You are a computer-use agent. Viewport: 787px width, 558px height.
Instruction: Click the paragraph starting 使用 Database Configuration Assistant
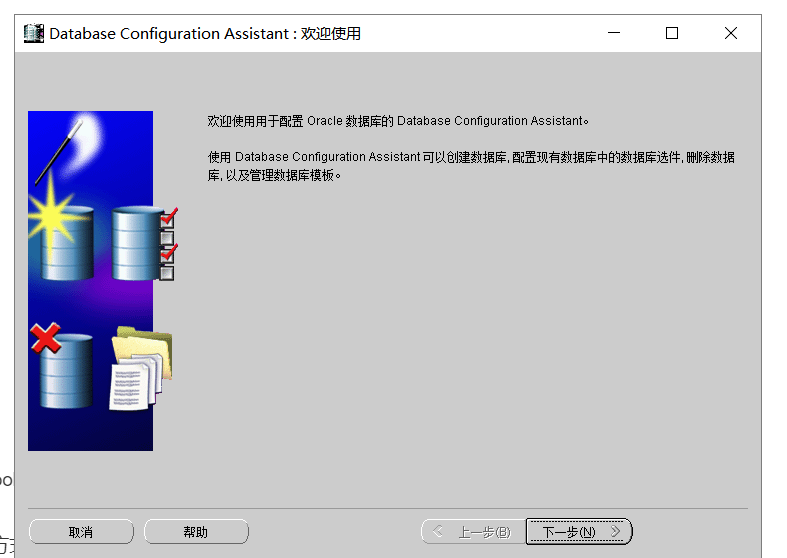(x=471, y=166)
